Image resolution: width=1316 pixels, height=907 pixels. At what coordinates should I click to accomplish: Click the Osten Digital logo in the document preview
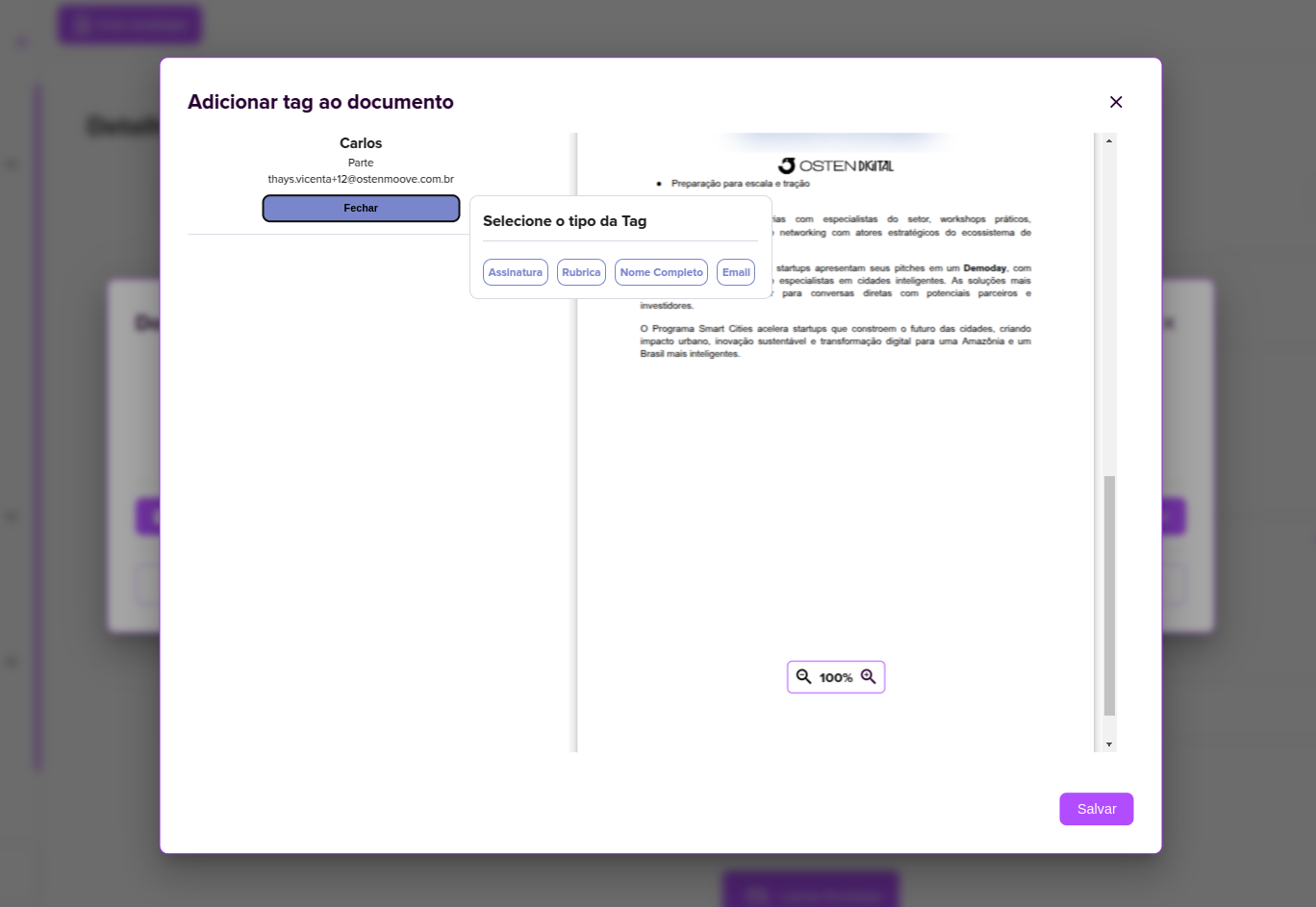(835, 164)
